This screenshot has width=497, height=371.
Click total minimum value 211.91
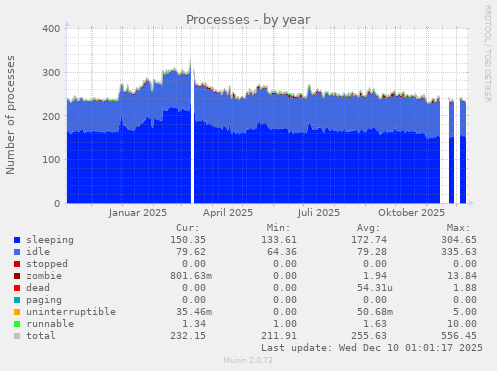279,336
